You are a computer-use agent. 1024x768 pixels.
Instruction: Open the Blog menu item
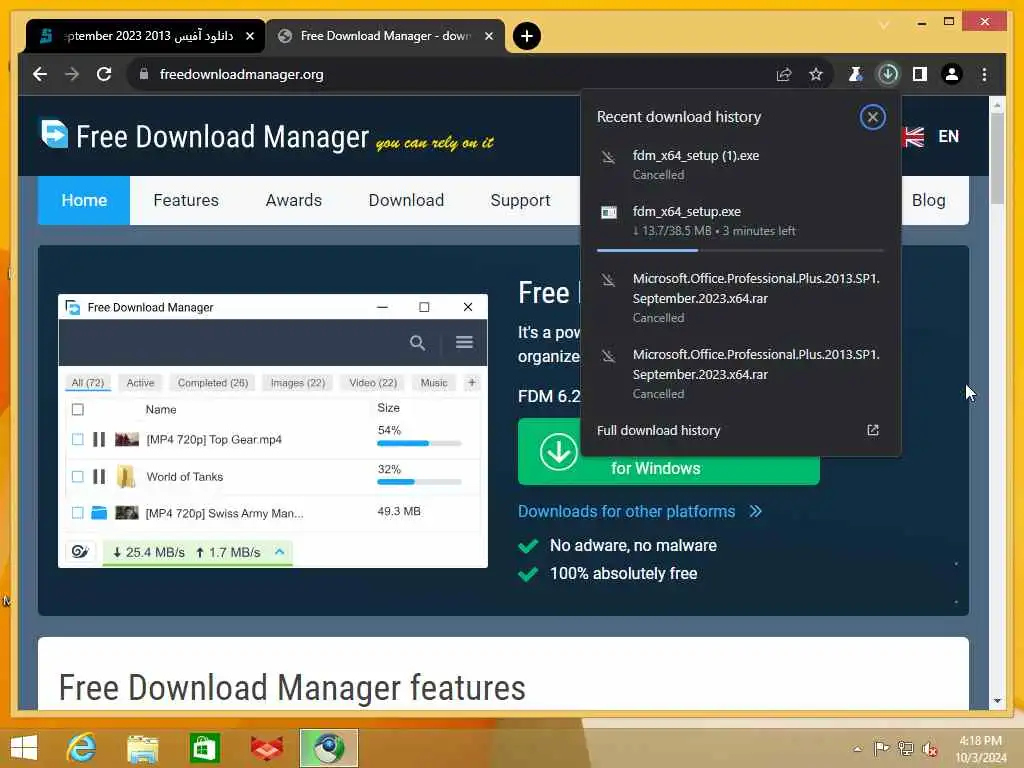(x=928, y=200)
